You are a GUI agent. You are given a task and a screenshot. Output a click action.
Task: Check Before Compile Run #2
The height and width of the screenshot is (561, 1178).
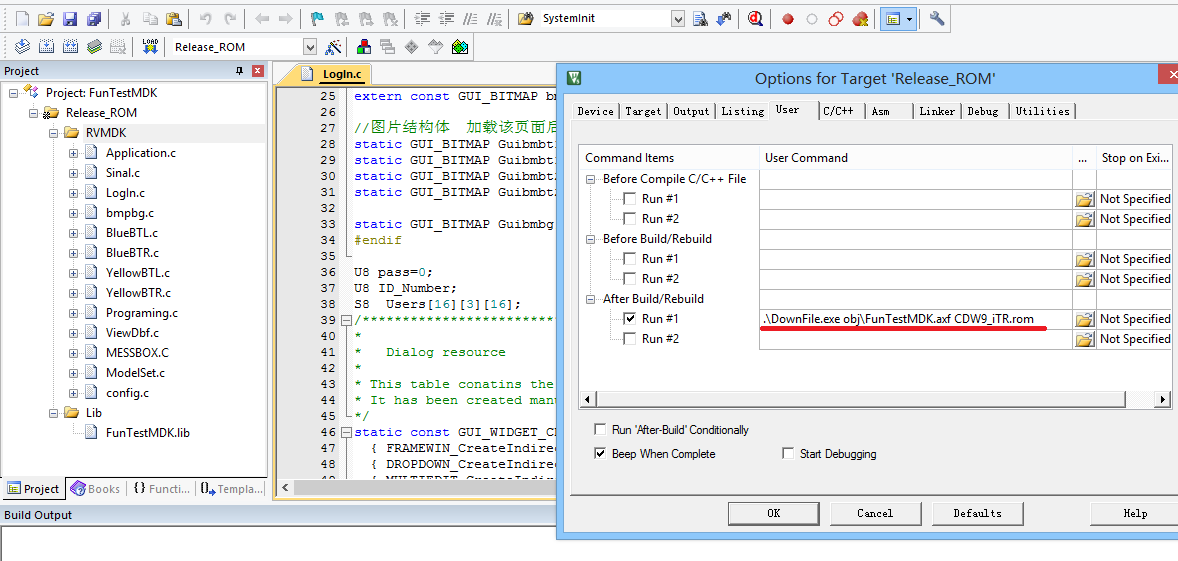[x=629, y=219]
